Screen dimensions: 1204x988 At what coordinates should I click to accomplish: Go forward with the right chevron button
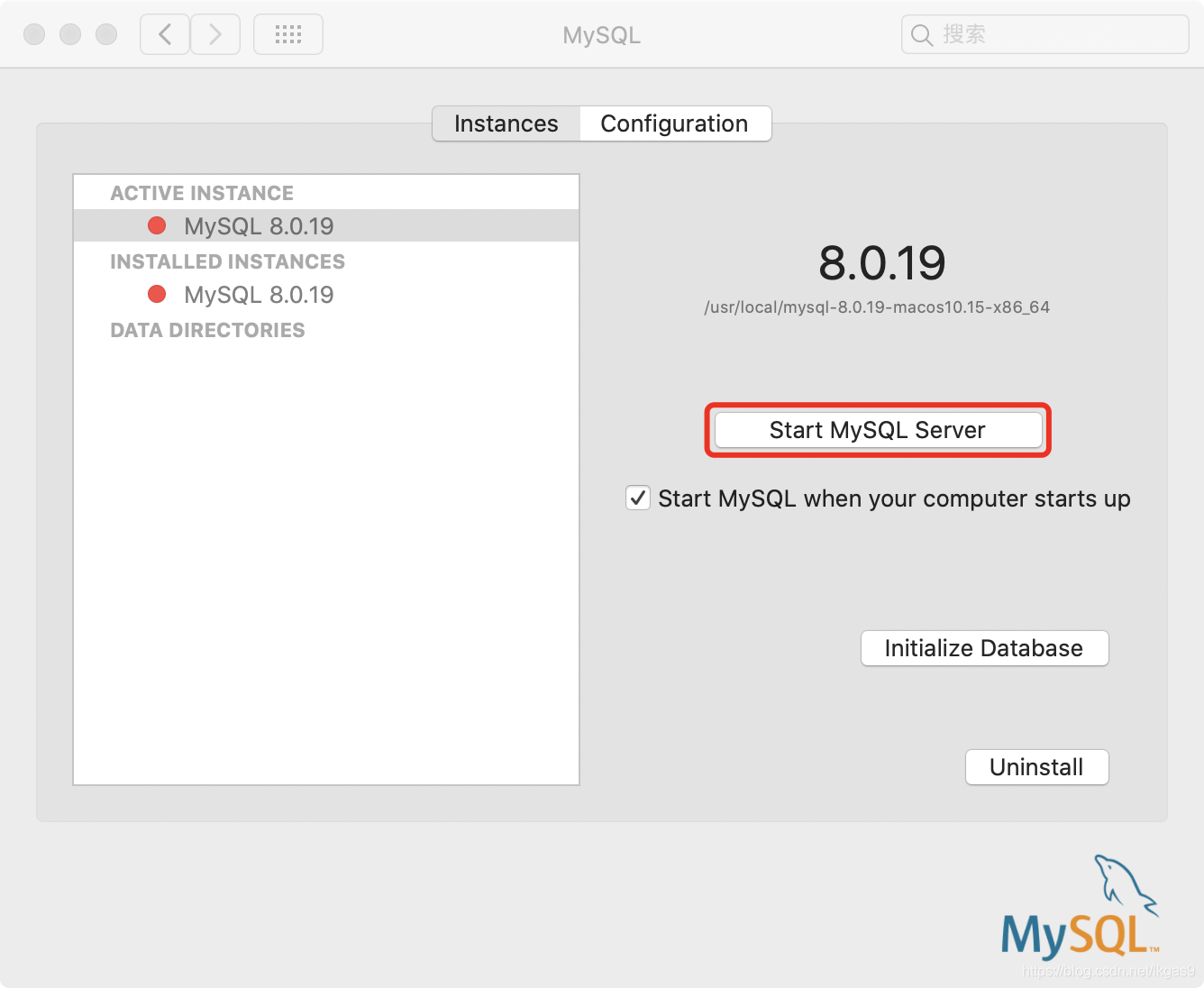point(215,34)
